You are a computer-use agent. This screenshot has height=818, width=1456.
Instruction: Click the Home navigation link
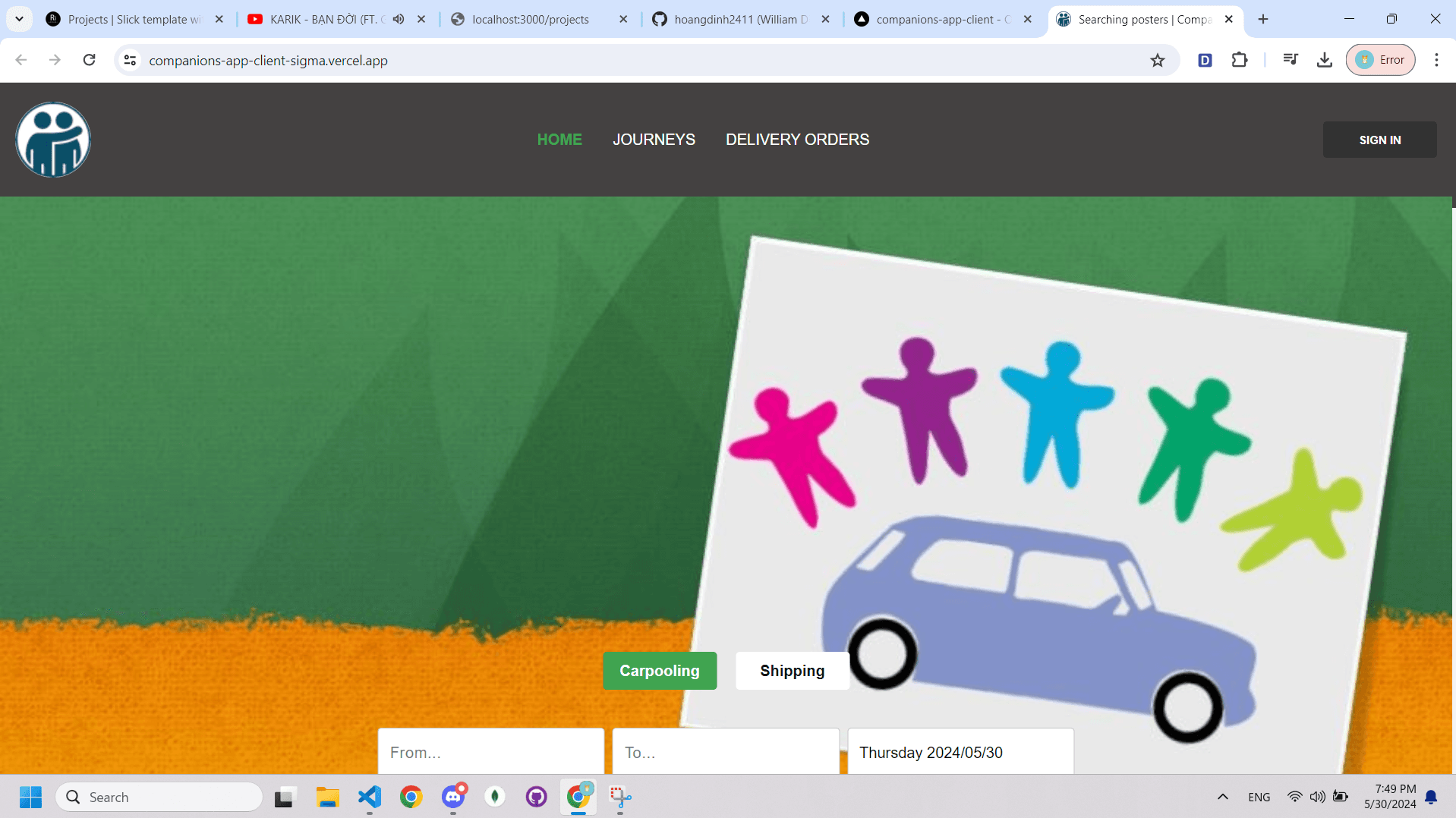point(559,140)
